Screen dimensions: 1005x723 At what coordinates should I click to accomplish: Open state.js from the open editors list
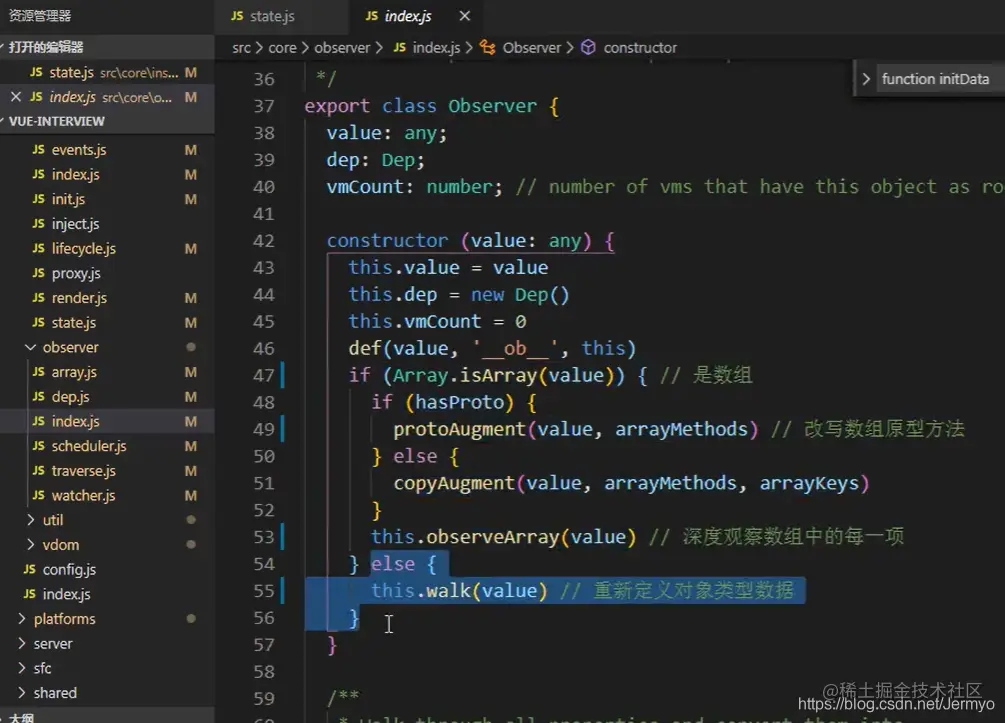pyautogui.click(x=107, y=72)
